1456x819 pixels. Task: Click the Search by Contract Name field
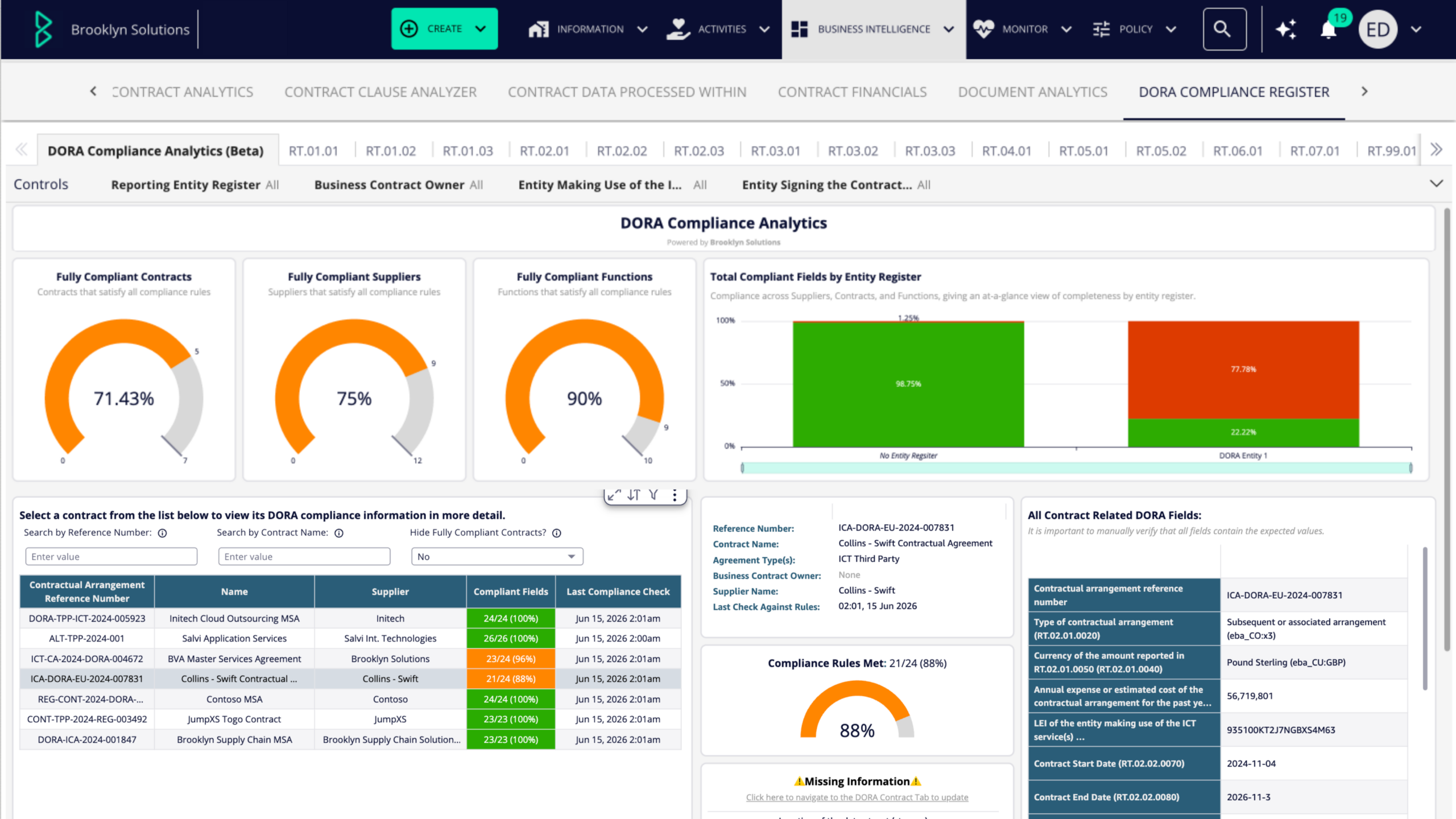(304, 556)
